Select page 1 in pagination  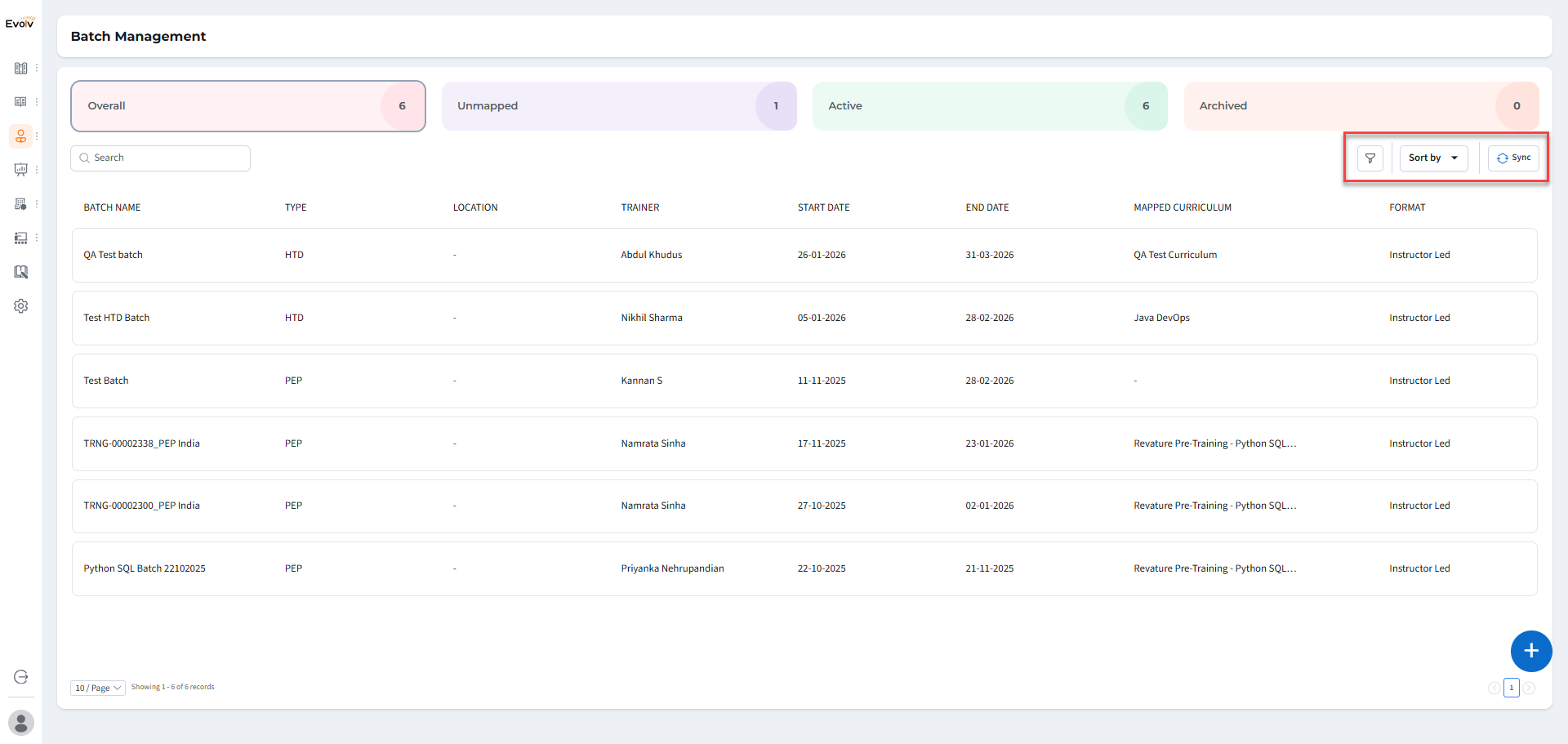[1512, 688]
